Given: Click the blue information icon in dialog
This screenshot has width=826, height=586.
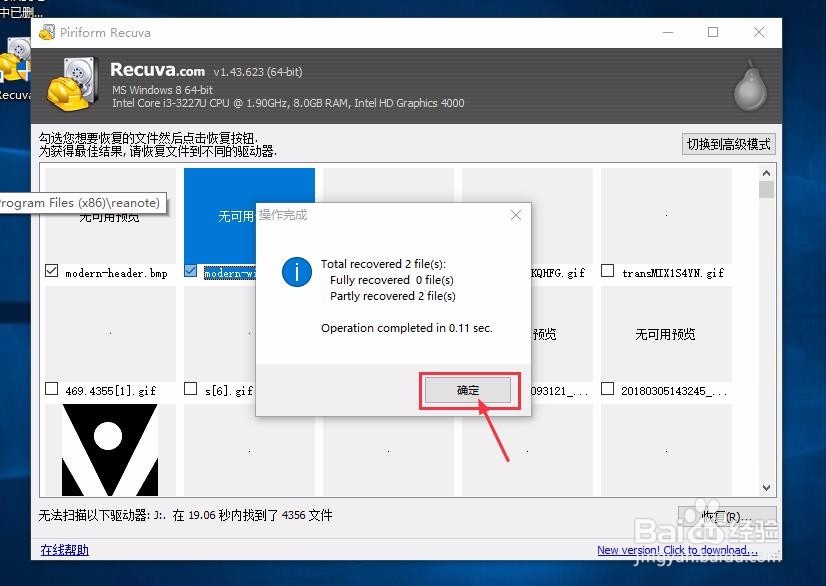Looking at the screenshot, I should (297, 272).
